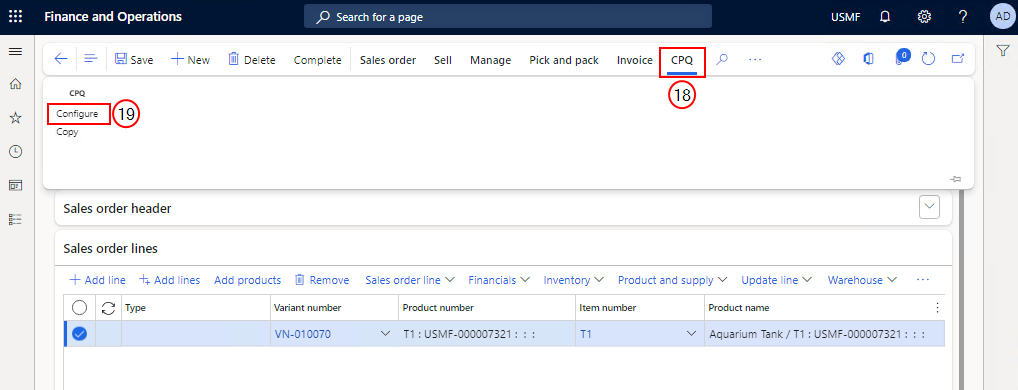Refresh the page with circular arrow
The width and height of the screenshot is (1018, 390).
928,59
